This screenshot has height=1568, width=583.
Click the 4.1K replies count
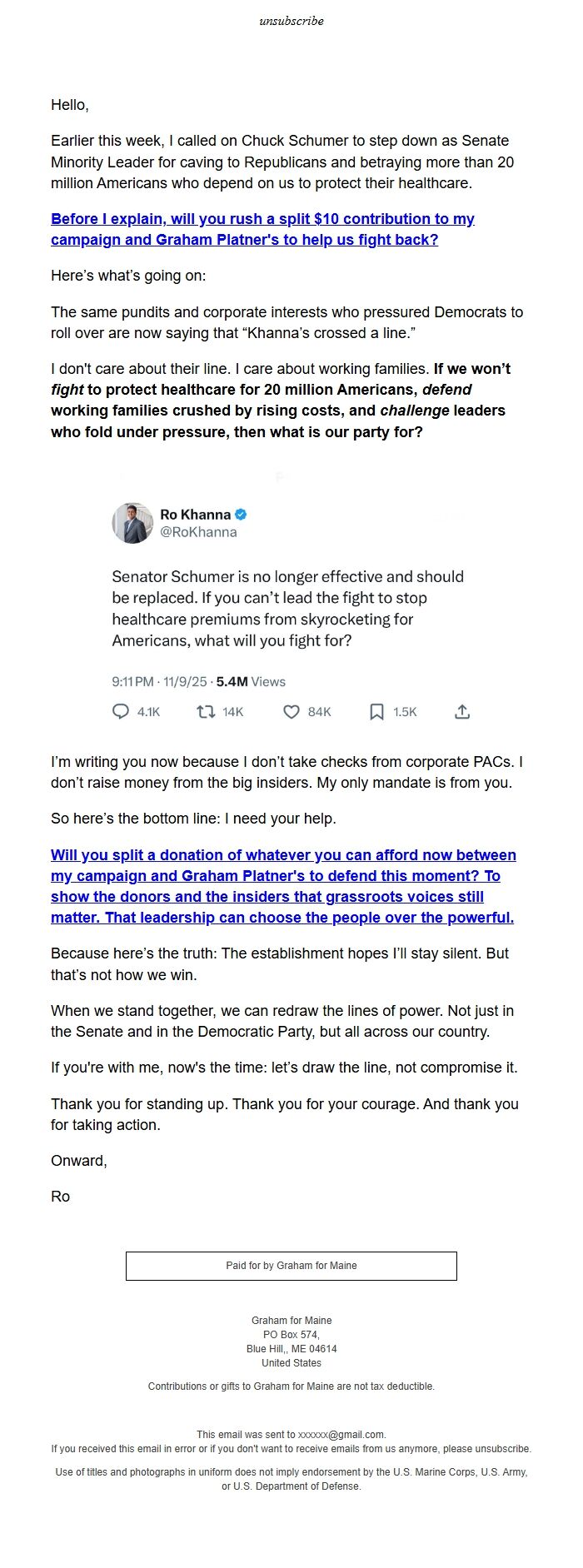148,712
